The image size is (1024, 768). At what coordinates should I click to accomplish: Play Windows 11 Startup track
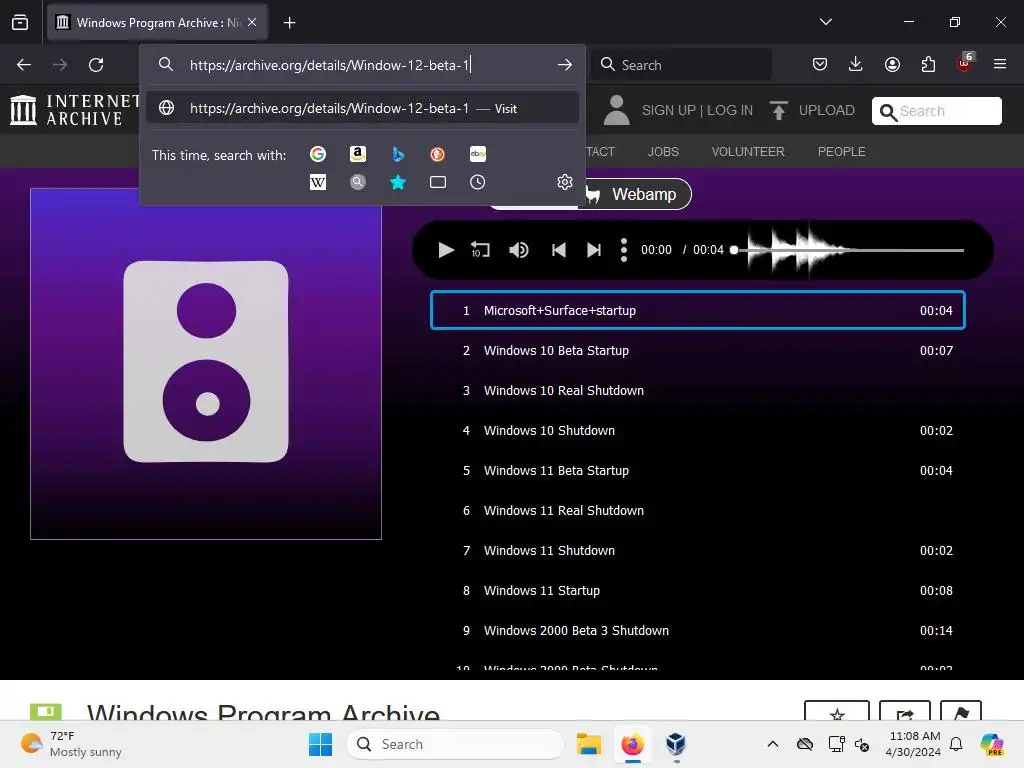[697, 590]
